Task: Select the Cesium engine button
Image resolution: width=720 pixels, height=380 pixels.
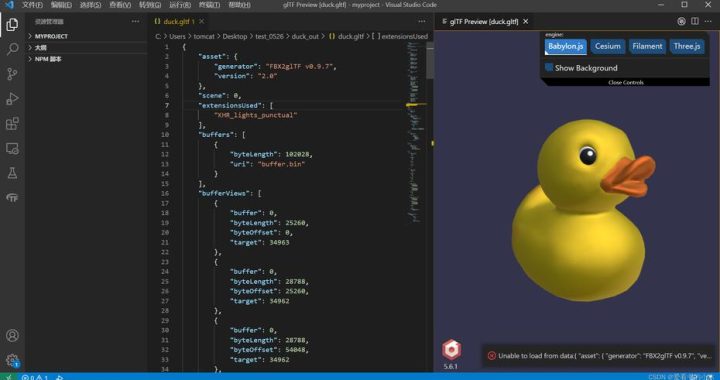Action: tap(608, 46)
